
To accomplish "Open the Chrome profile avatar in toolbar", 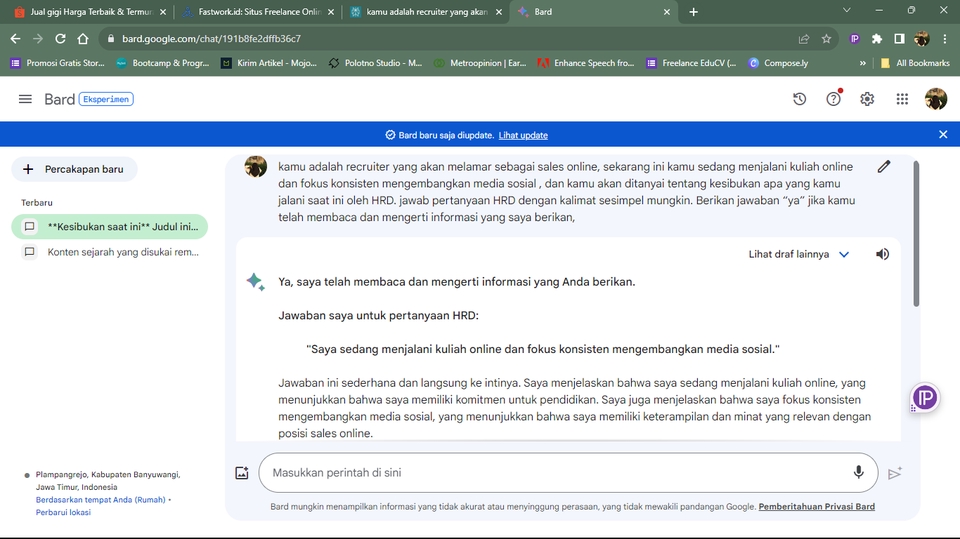I will tap(921, 39).
